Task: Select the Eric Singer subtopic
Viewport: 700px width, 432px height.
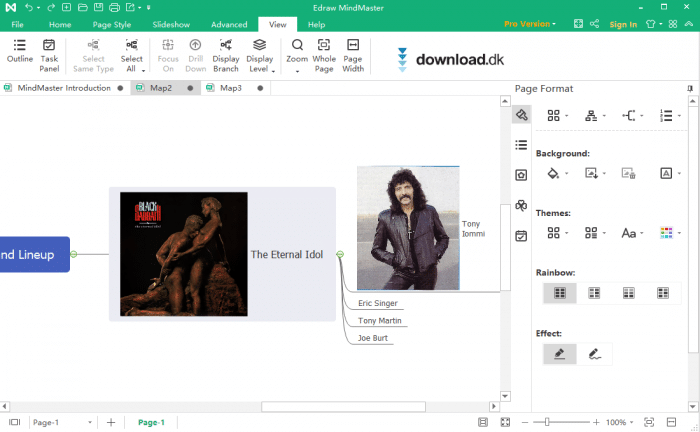Action: tap(377, 303)
